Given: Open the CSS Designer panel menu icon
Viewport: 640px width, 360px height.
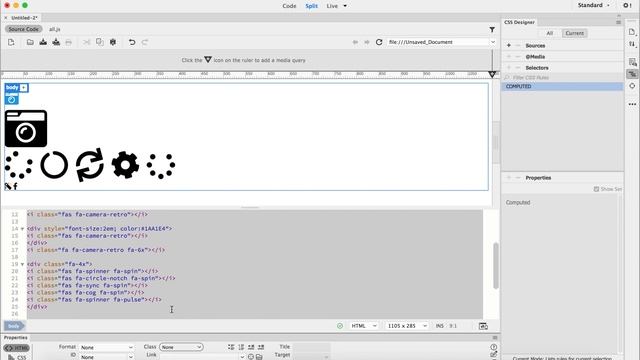Looking at the screenshot, I should click(618, 22).
